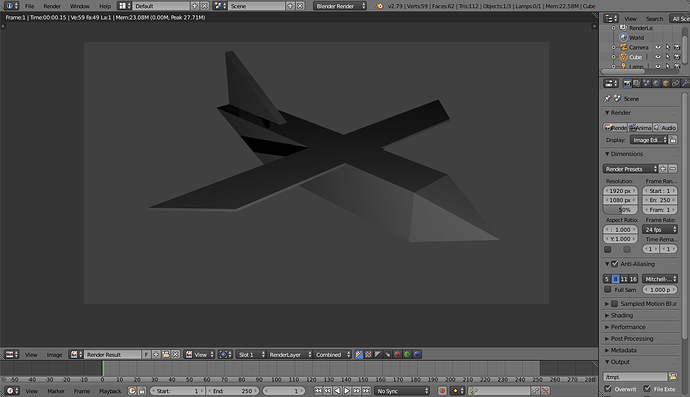Open the Display Image Editor dropdown
The width and height of the screenshot is (690, 397).
(x=649, y=140)
